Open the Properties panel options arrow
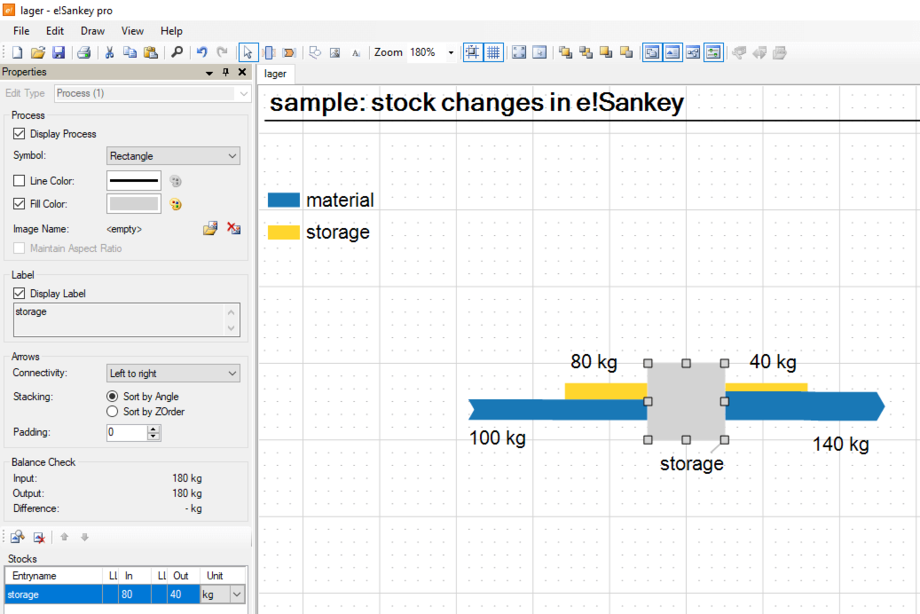The image size is (920, 614). coord(209,72)
